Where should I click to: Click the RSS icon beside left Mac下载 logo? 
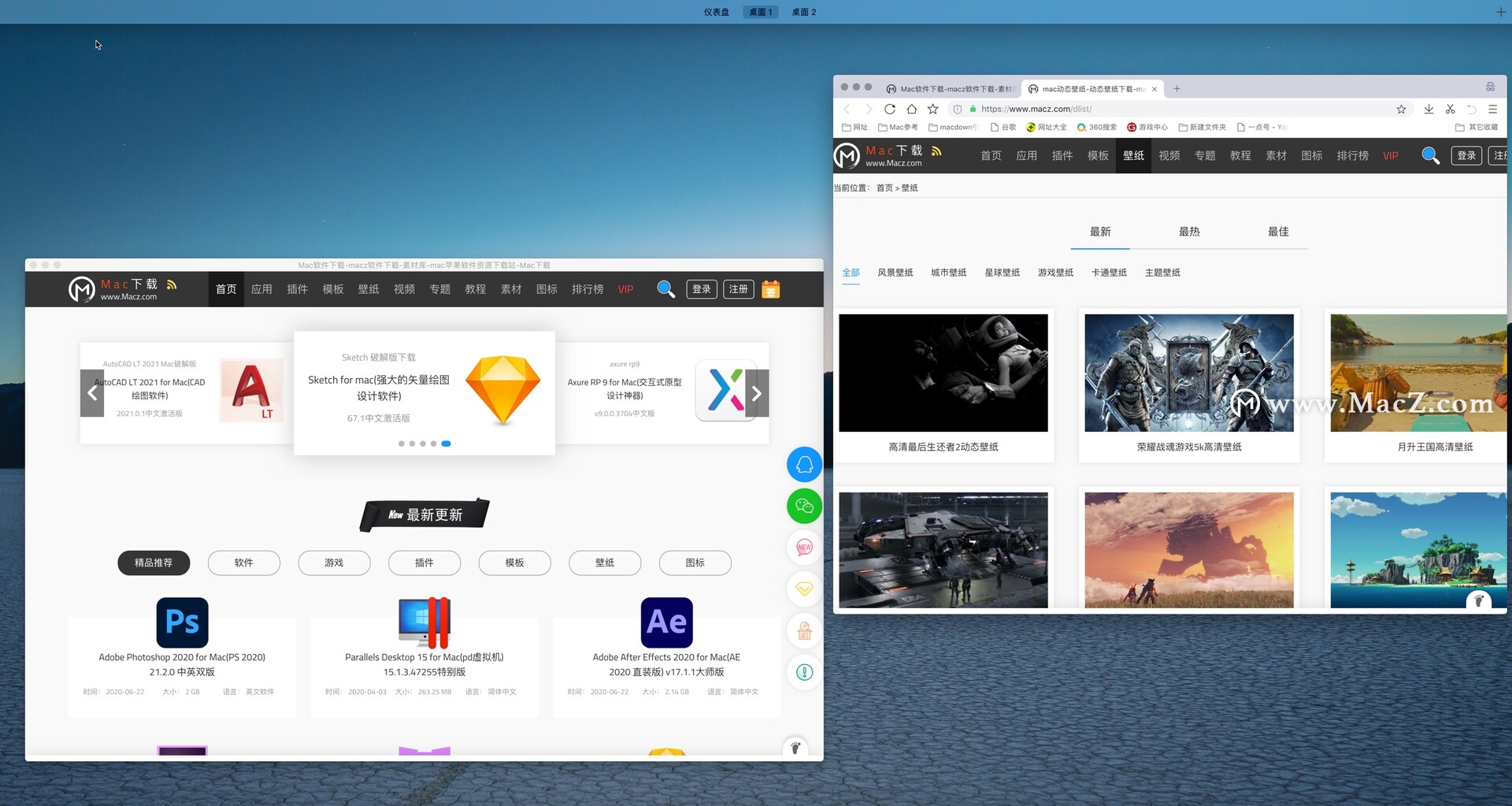point(172,284)
